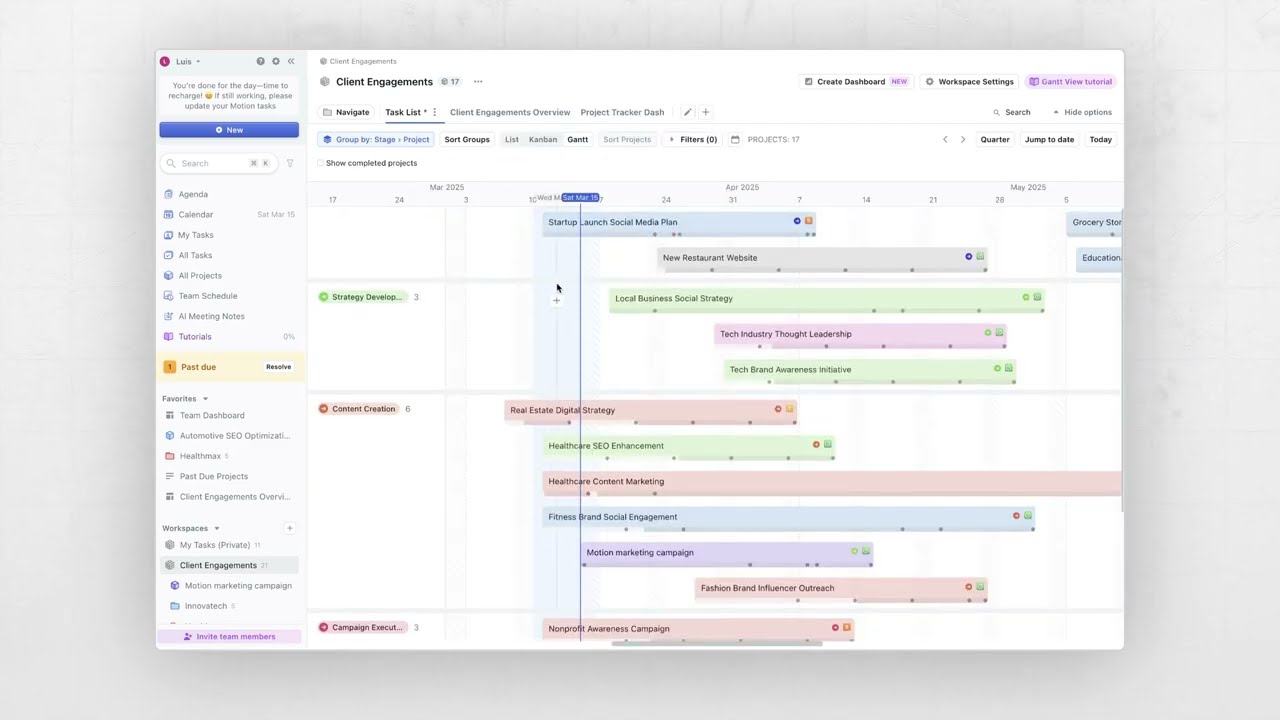Viewport: 1280px width, 720px height.
Task: Open Luis account dropdown
Action: [x=181, y=61]
